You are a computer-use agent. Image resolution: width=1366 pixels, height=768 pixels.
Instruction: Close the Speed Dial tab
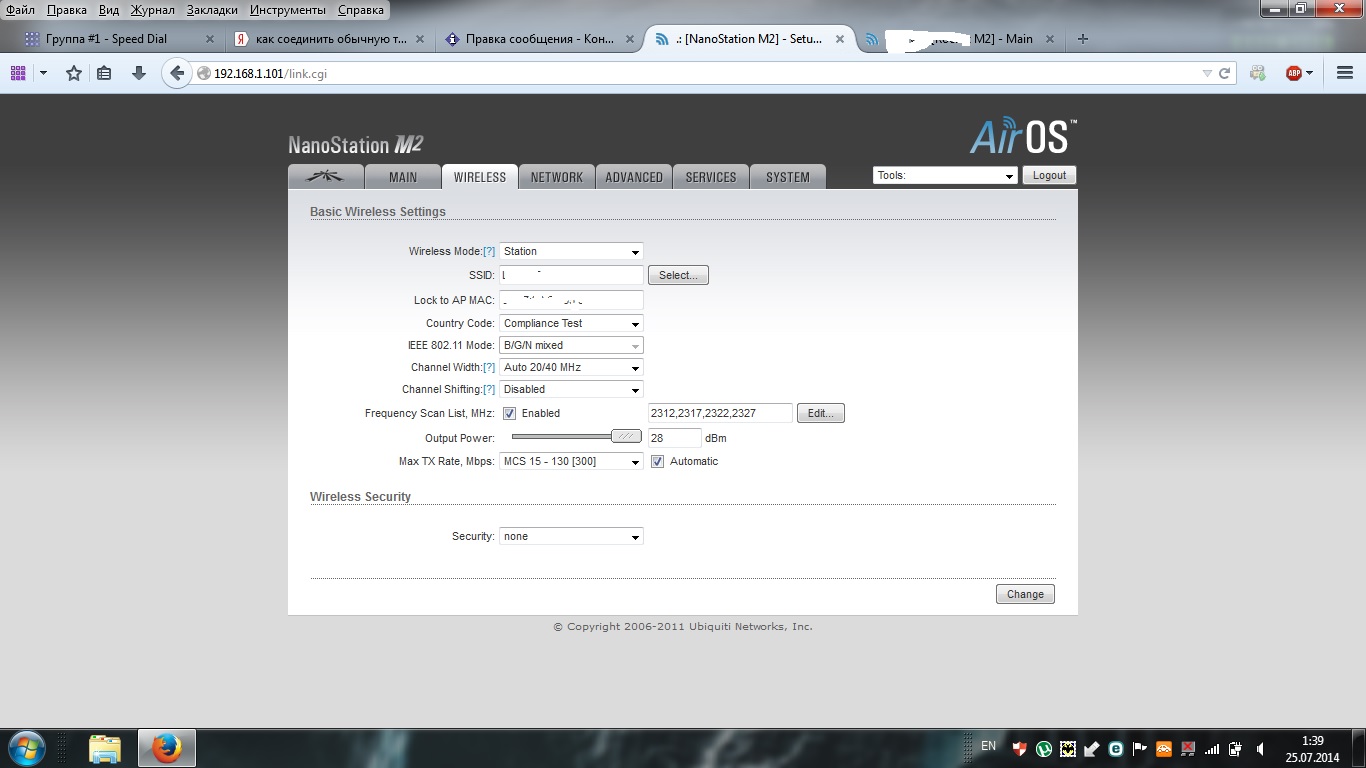210,39
